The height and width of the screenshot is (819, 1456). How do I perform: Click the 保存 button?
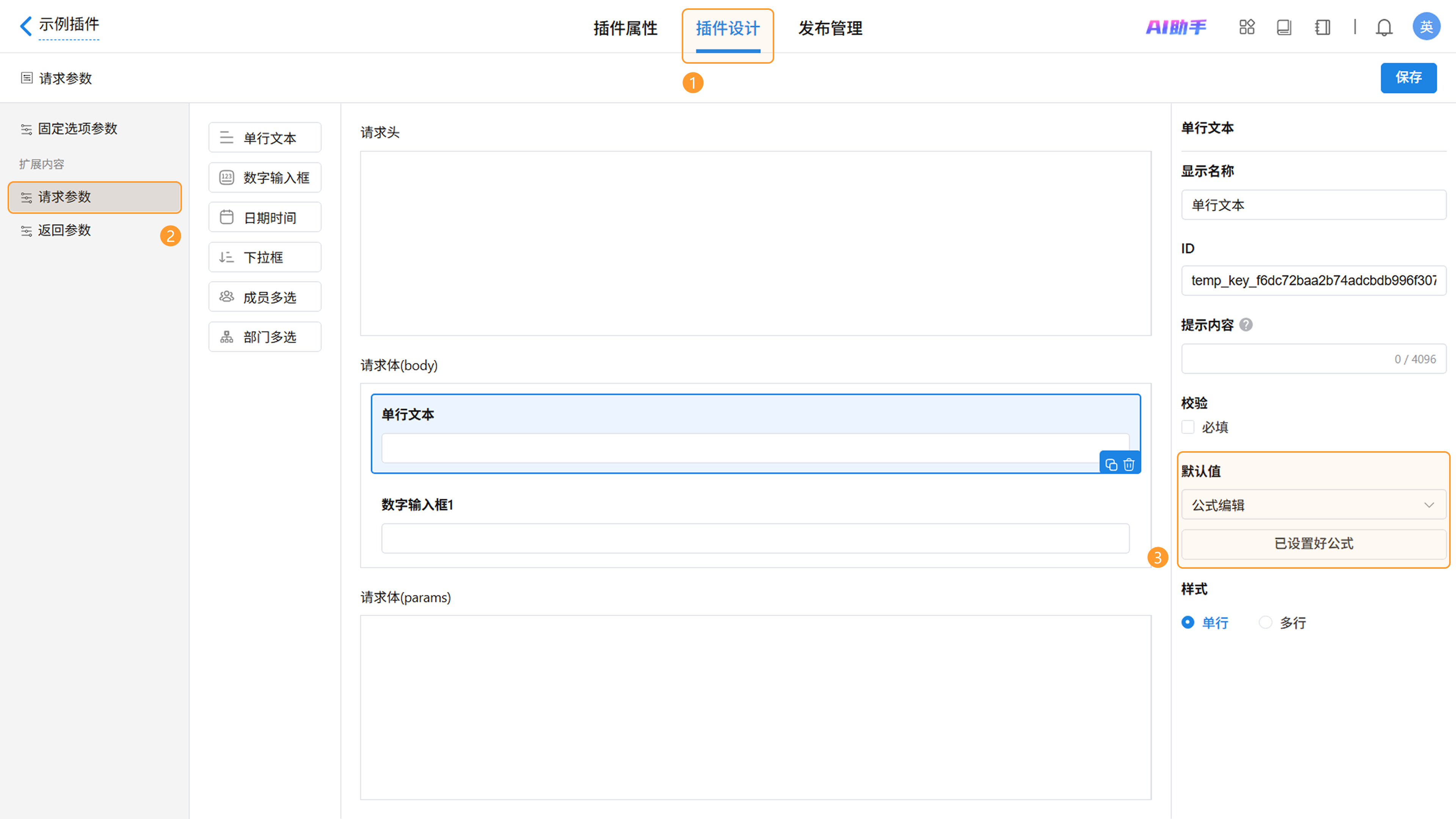[x=1408, y=77]
